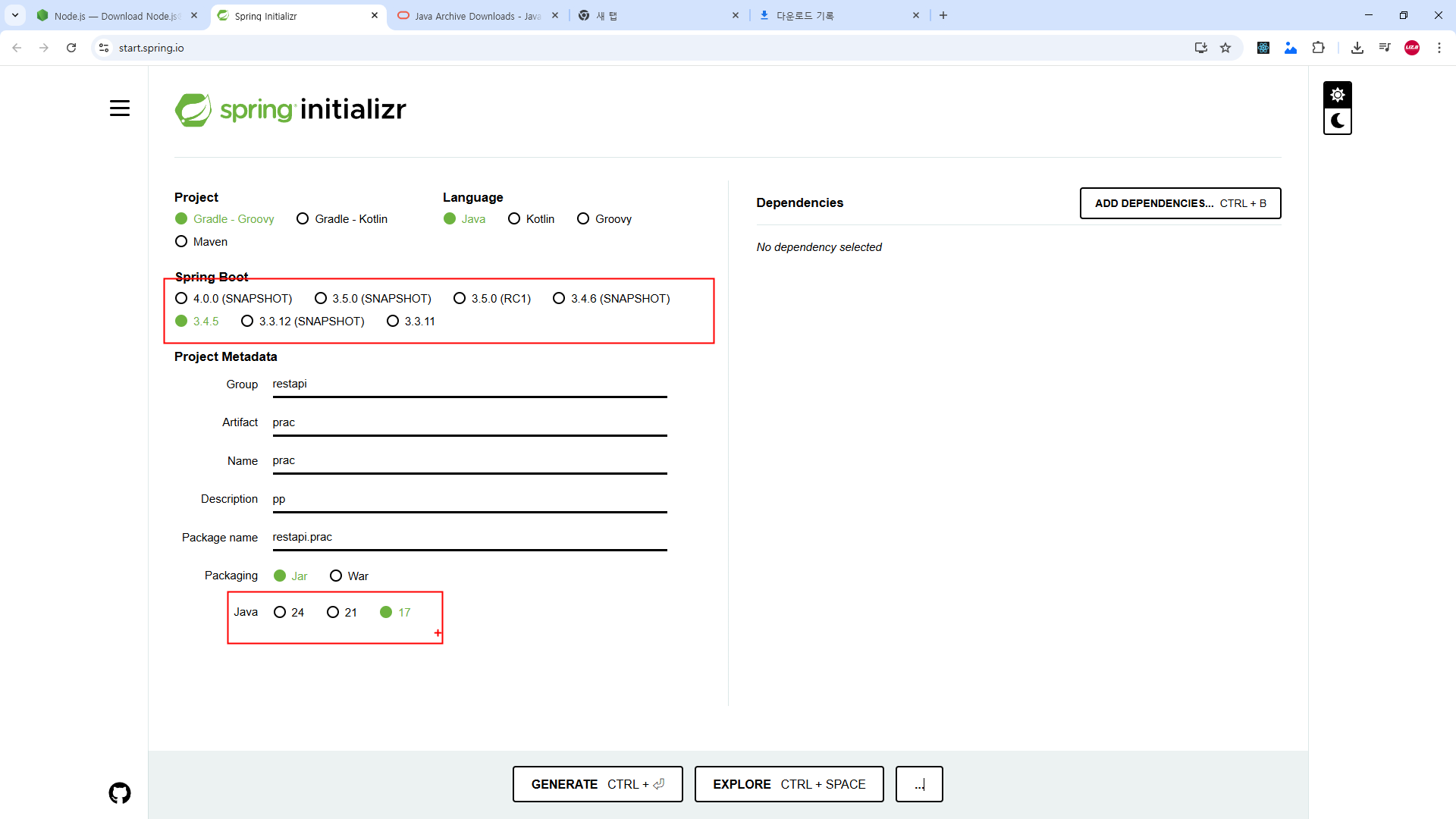The height and width of the screenshot is (819, 1456).
Task: Click Add Dependencies button
Action: click(x=1180, y=203)
